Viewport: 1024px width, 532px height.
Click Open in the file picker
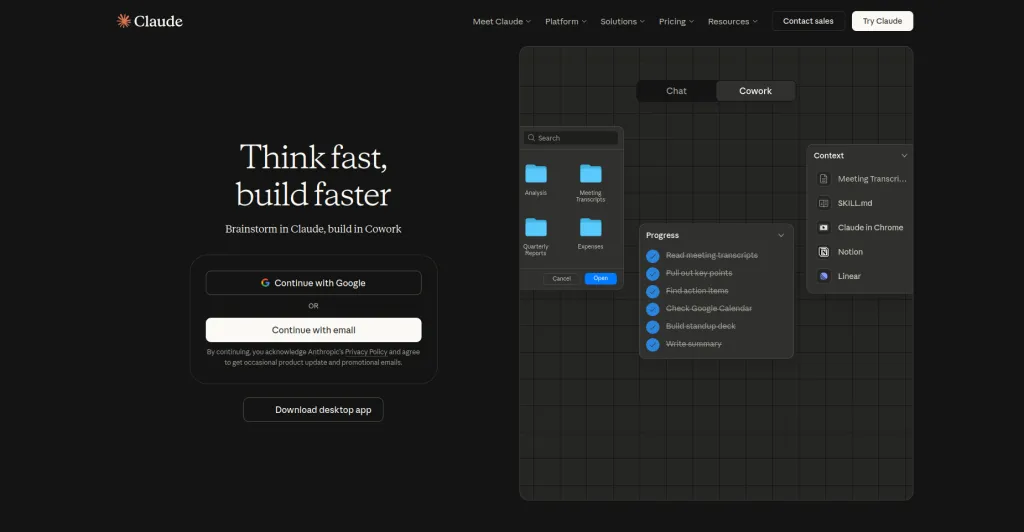tap(601, 279)
